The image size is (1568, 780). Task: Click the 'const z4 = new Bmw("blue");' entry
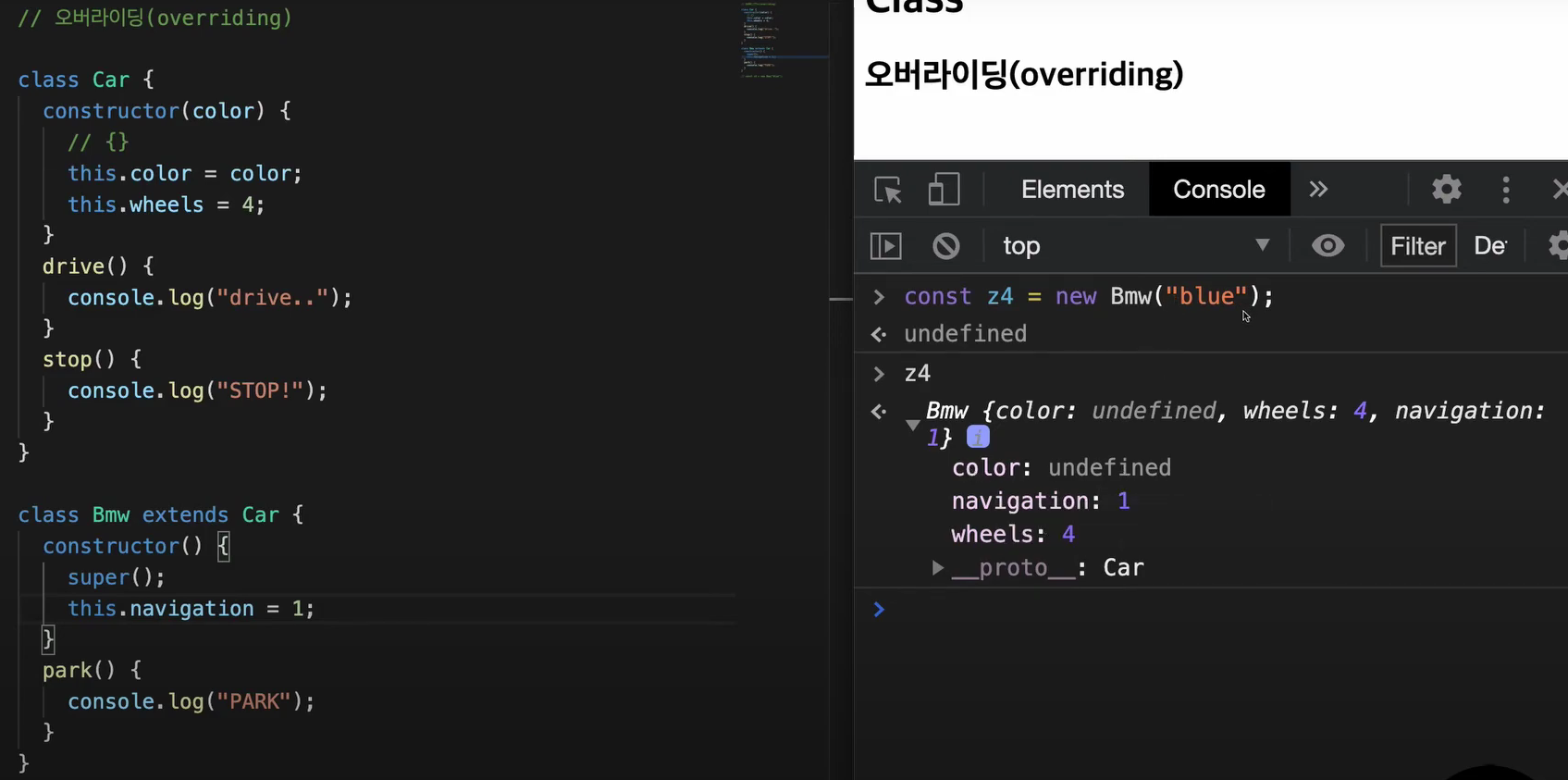[1089, 297]
